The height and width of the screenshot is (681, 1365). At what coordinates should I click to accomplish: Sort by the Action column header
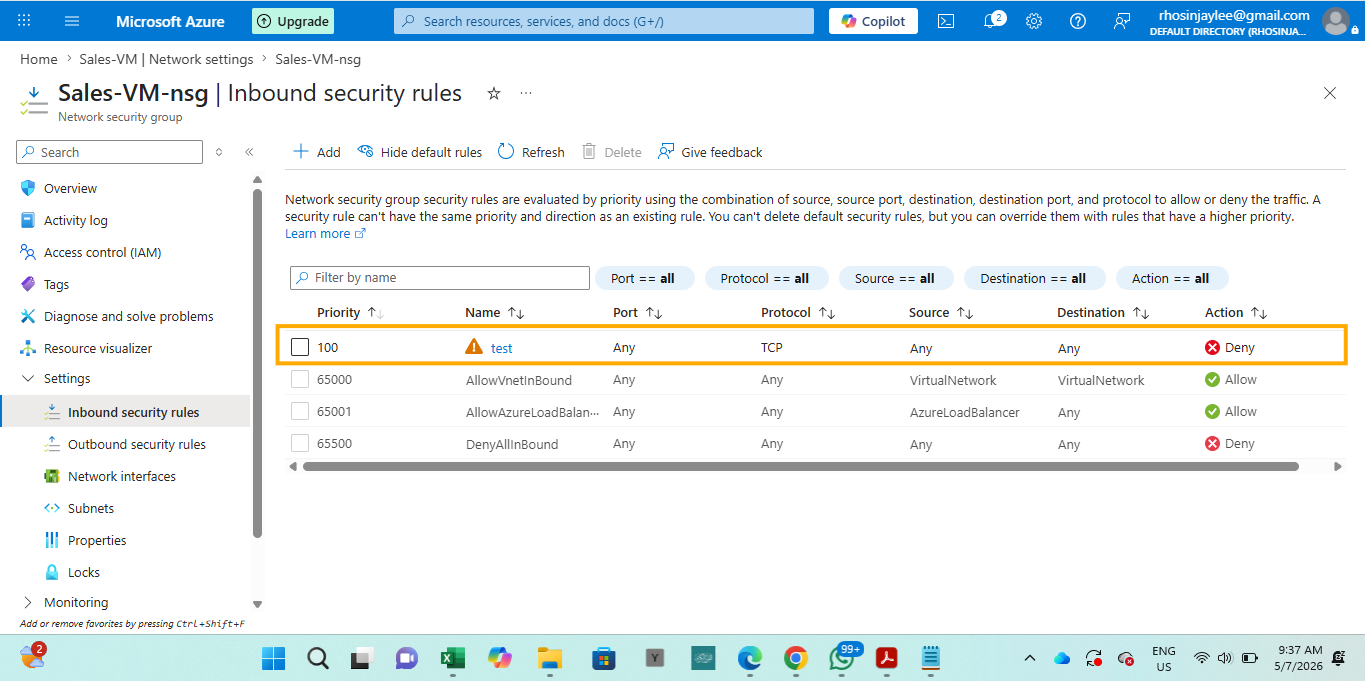(1236, 312)
